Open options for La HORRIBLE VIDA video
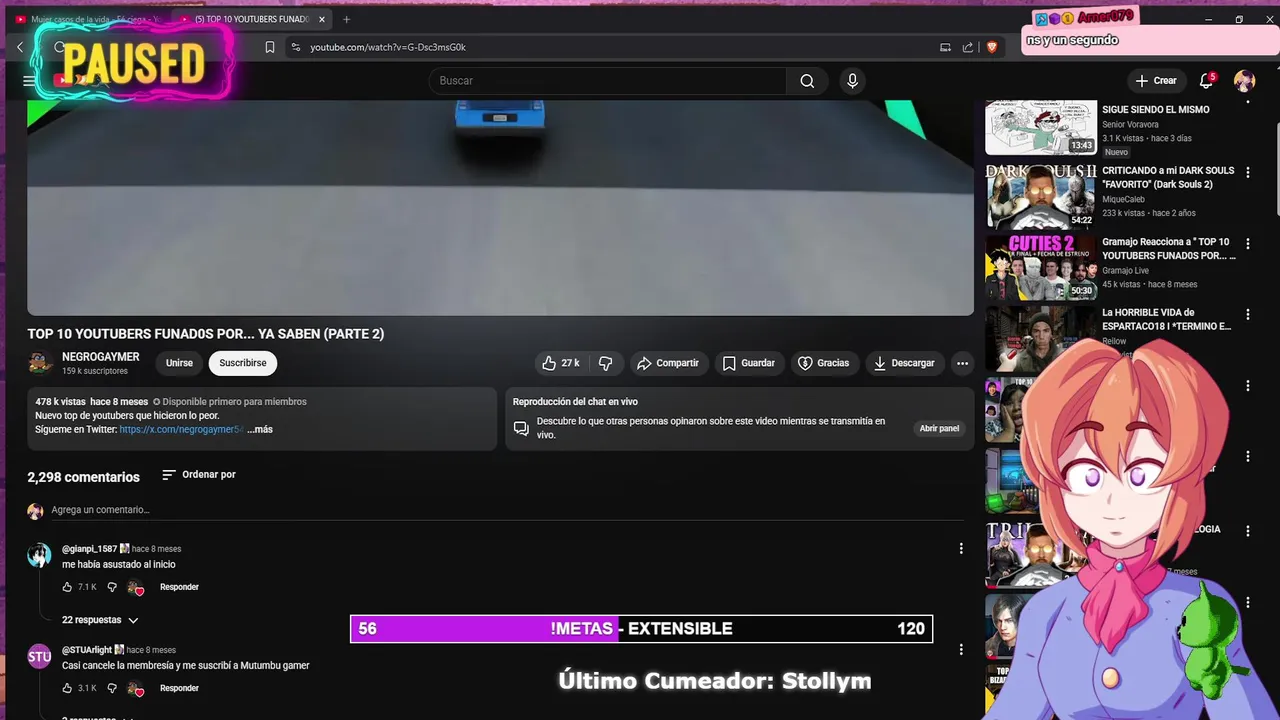1280x720 pixels. [1247, 314]
